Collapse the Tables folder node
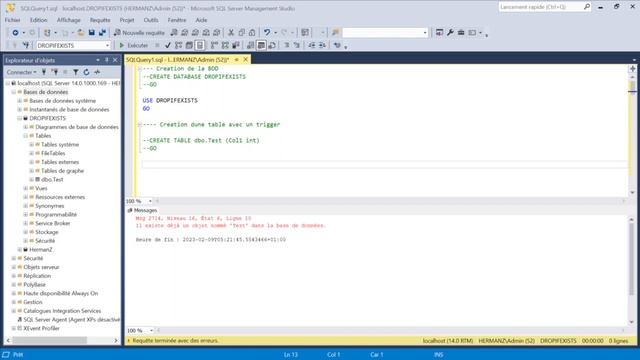This screenshot has width=640, height=360. click(26, 136)
